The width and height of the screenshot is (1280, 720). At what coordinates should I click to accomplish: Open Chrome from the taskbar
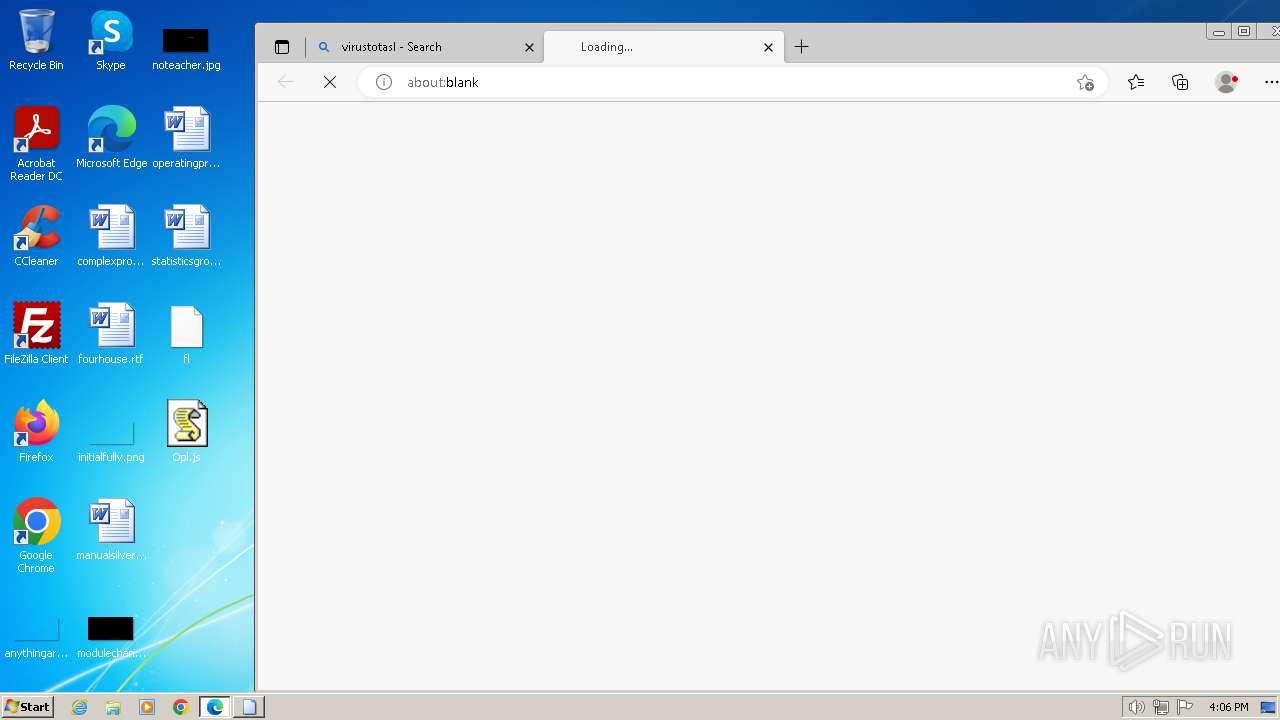[181, 707]
